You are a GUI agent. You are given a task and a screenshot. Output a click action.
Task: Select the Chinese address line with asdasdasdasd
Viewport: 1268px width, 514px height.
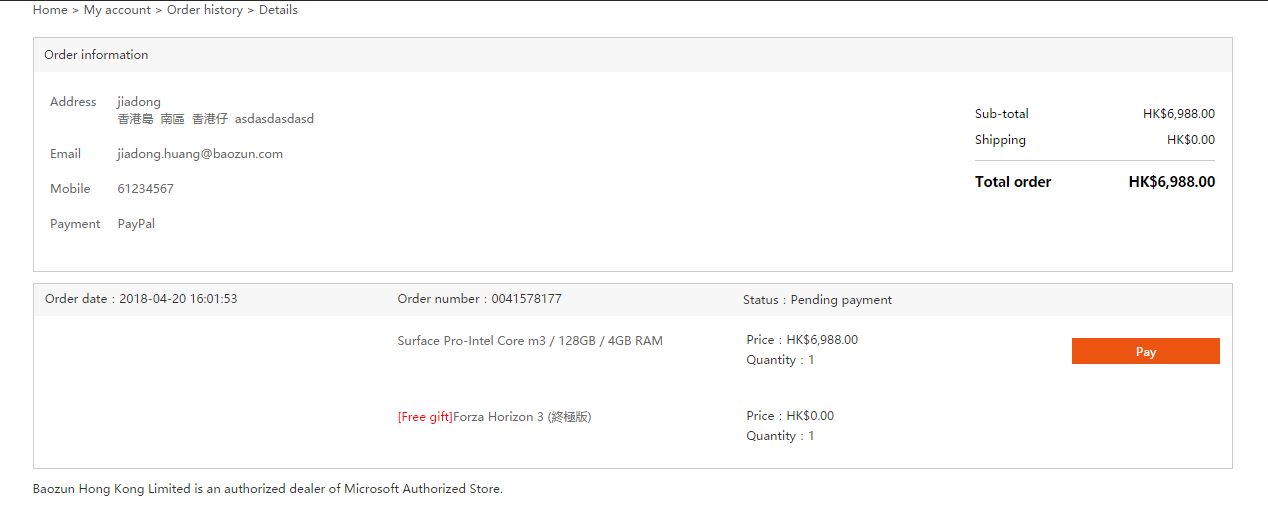tap(216, 119)
